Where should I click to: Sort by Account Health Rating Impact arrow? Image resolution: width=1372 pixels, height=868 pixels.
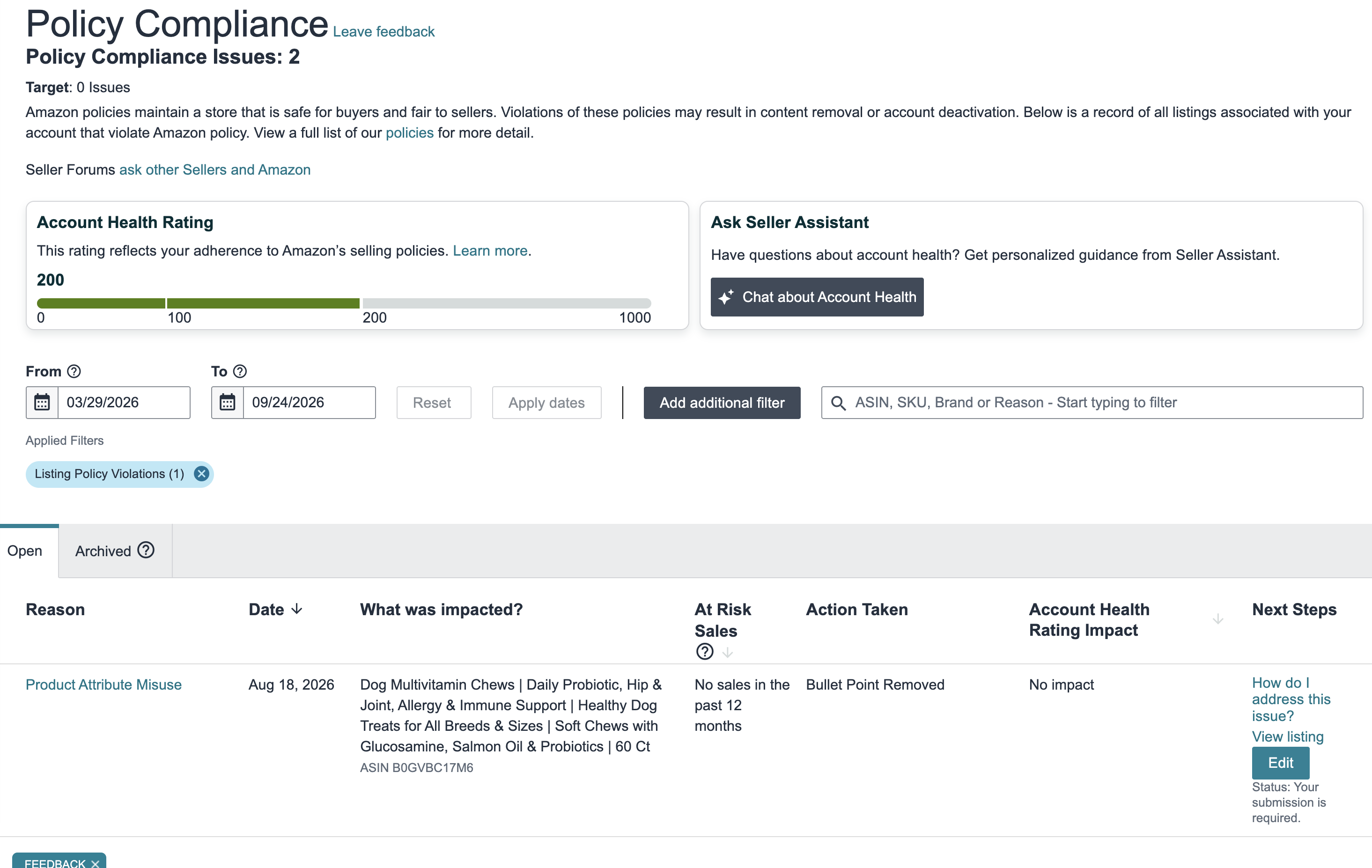coord(1218,619)
